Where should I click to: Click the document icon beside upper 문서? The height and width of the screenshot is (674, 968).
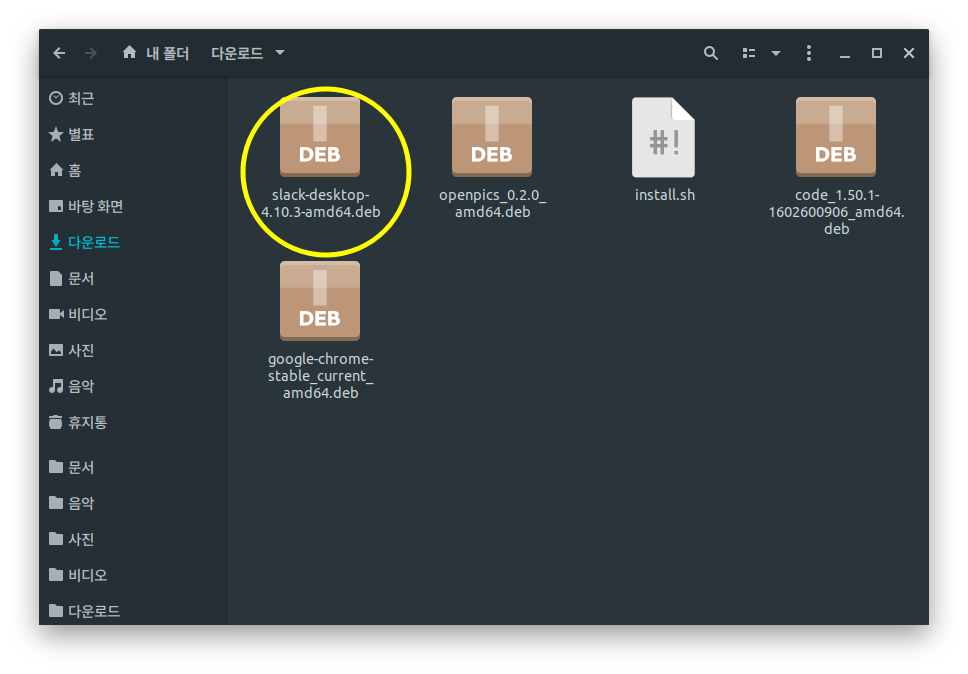56,278
